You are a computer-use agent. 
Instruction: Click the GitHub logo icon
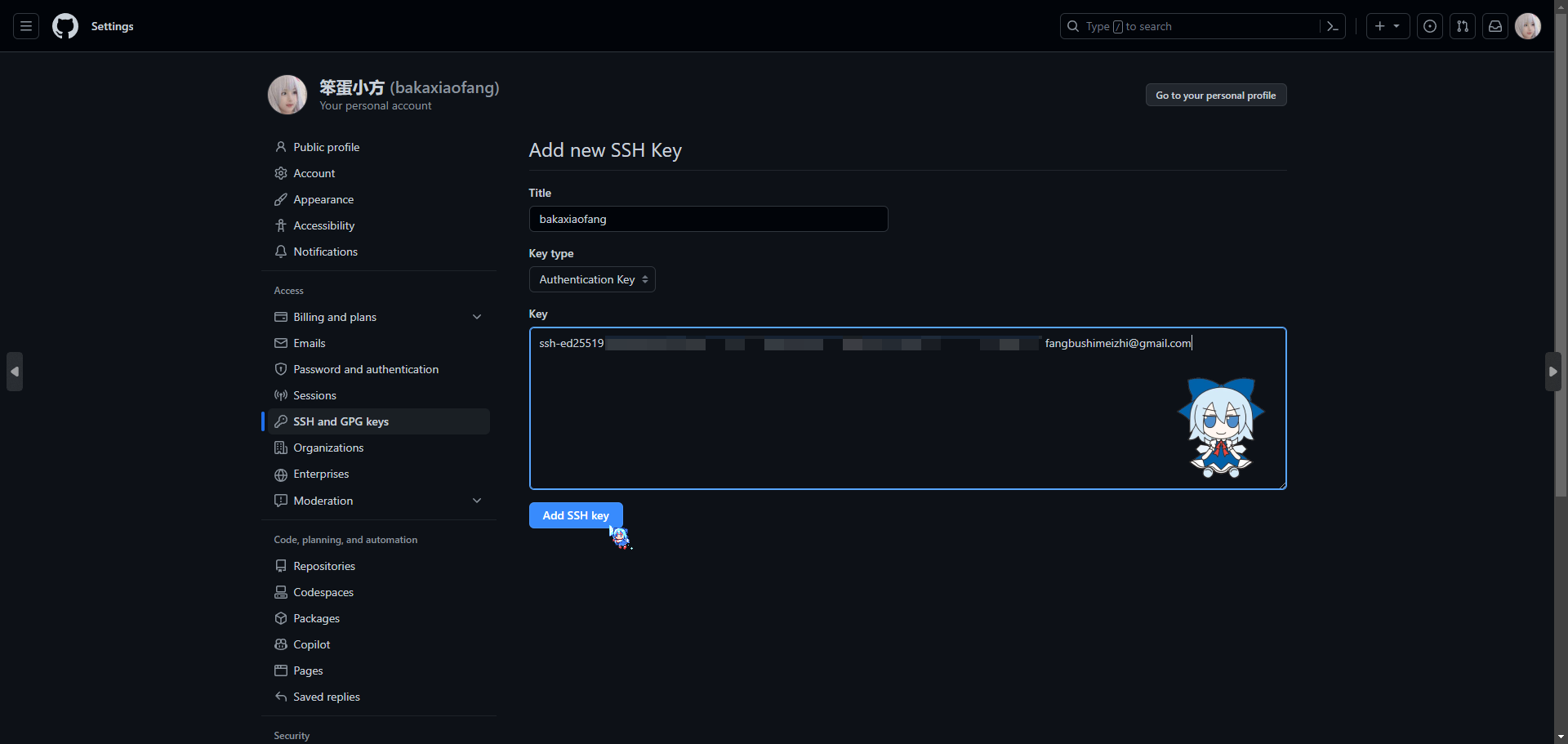click(65, 26)
